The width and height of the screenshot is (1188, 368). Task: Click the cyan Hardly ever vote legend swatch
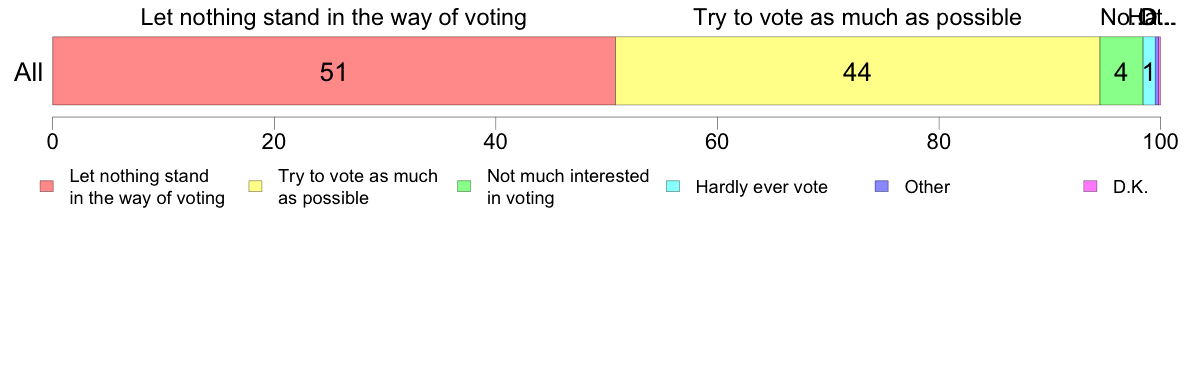pyautogui.click(x=674, y=187)
